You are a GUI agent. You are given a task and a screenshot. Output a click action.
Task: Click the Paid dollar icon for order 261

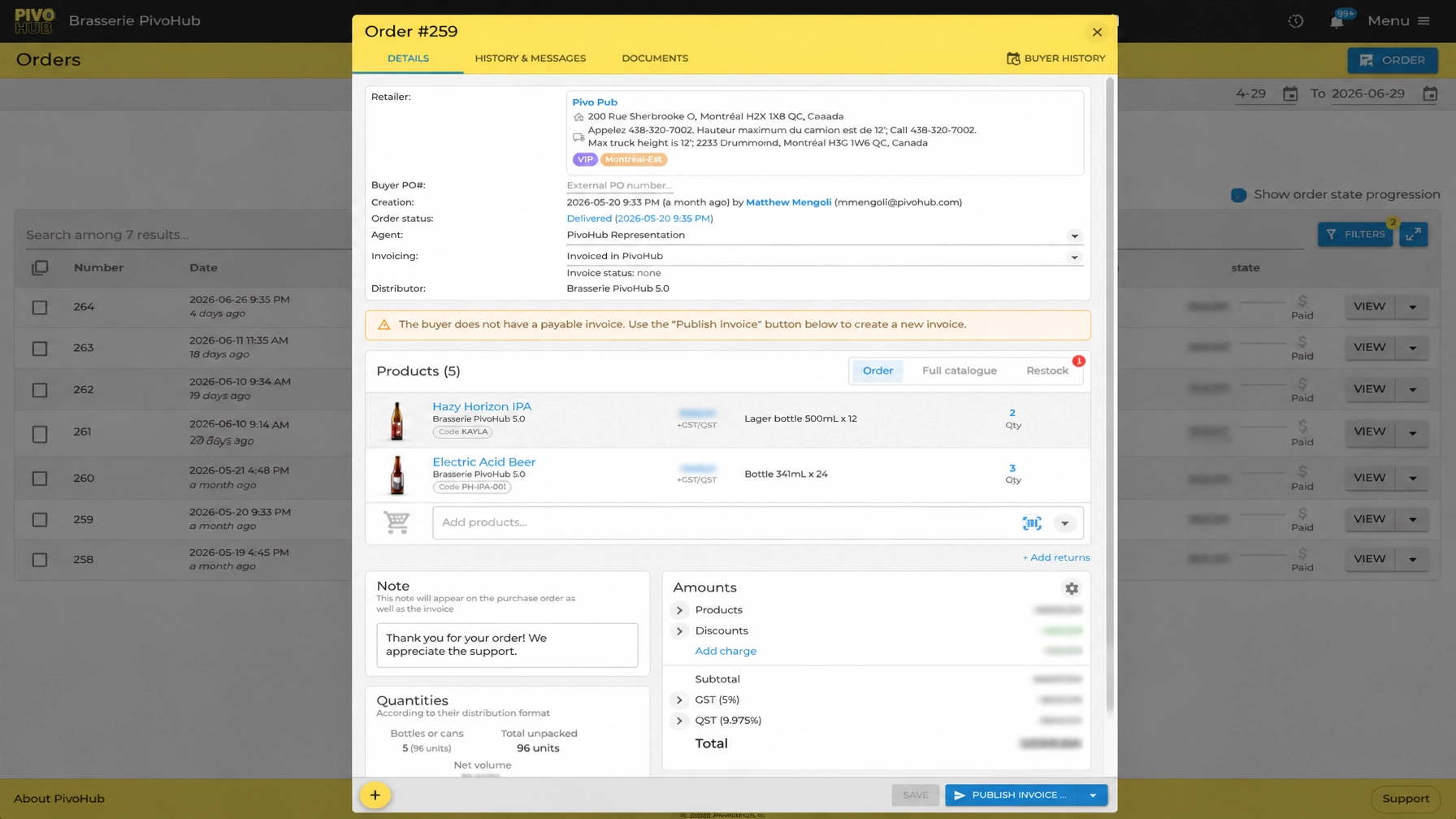tap(1302, 427)
